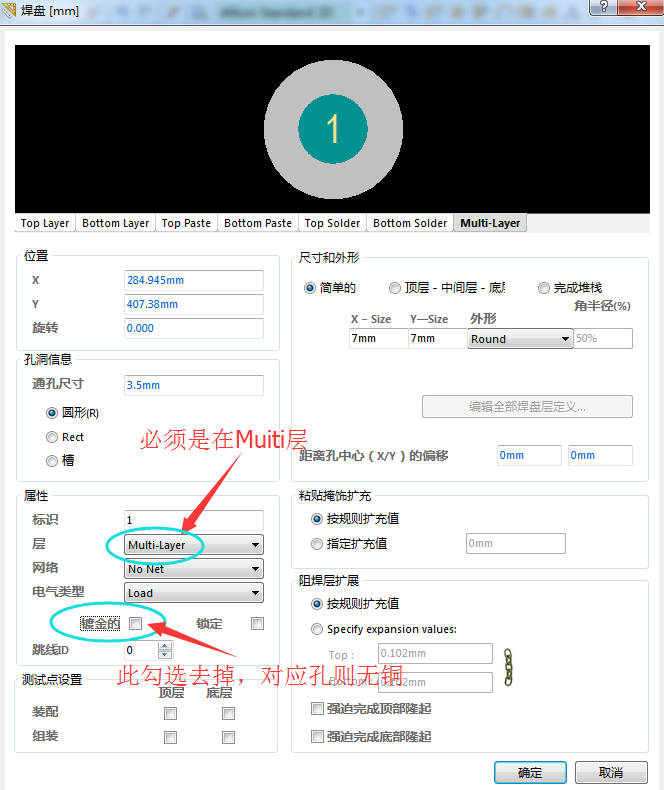Uncheck the 镀金的 plated checkbox
Viewport: 664px width, 790px height.
[135, 623]
